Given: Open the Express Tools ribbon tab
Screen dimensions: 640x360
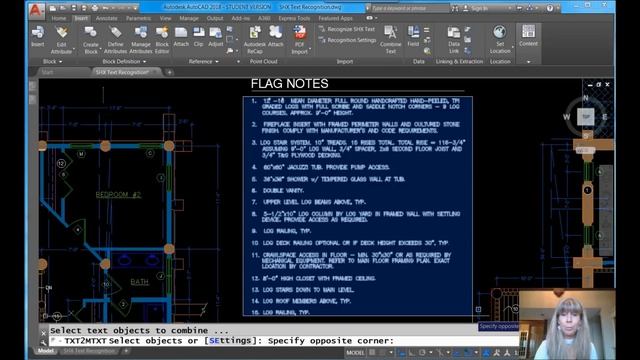Looking at the screenshot, I should [x=294, y=18].
